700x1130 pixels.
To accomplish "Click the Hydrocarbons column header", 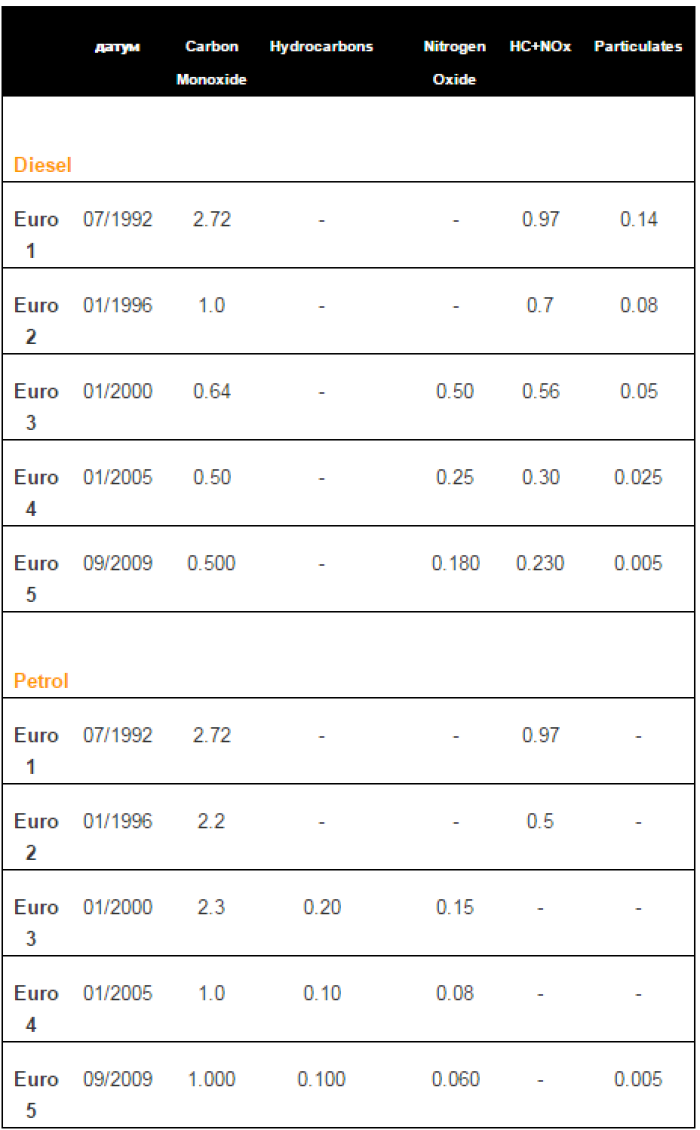I will pyautogui.click(x=321, y=47).
